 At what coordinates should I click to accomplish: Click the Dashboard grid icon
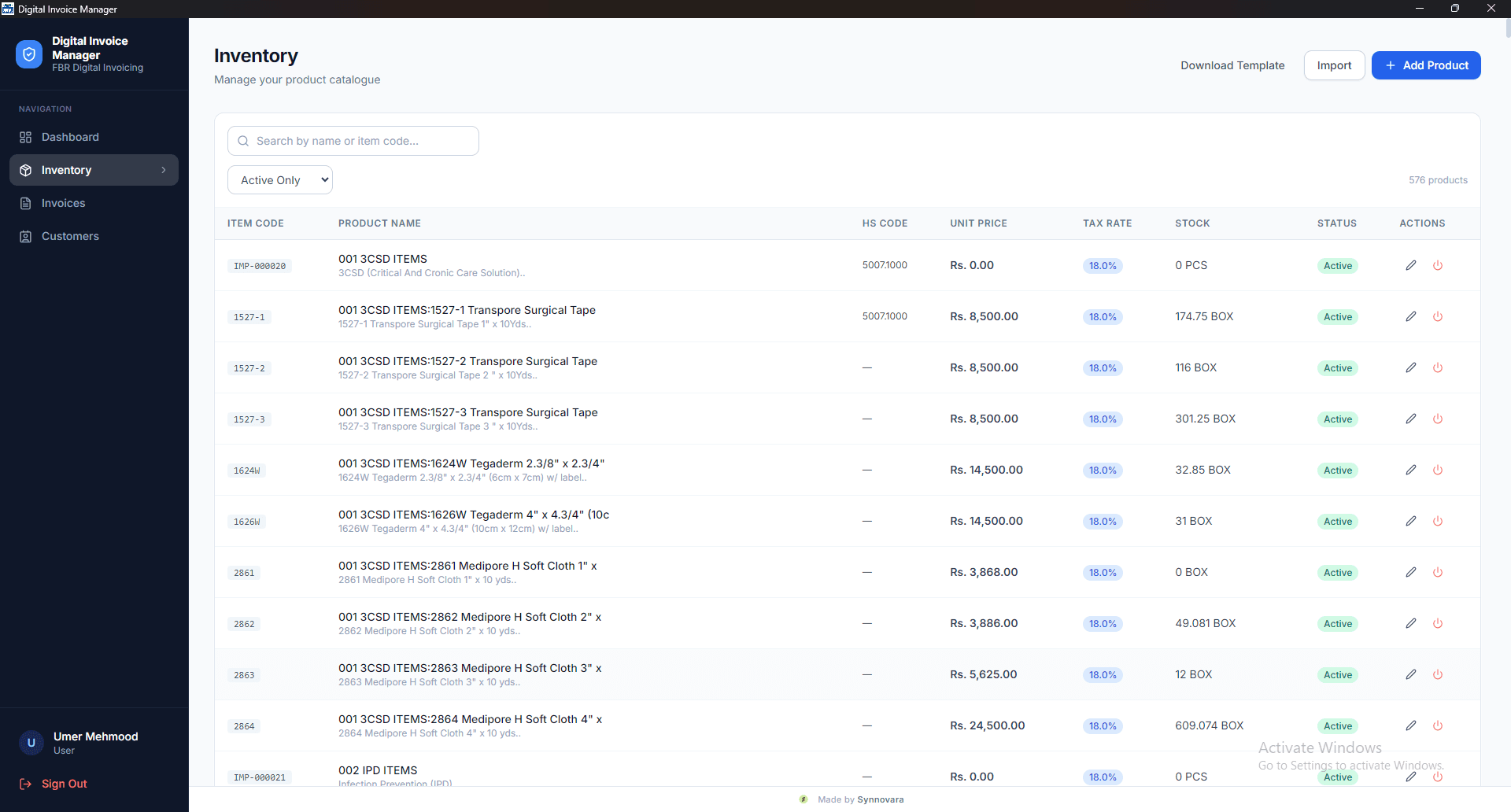coord(25,137)
